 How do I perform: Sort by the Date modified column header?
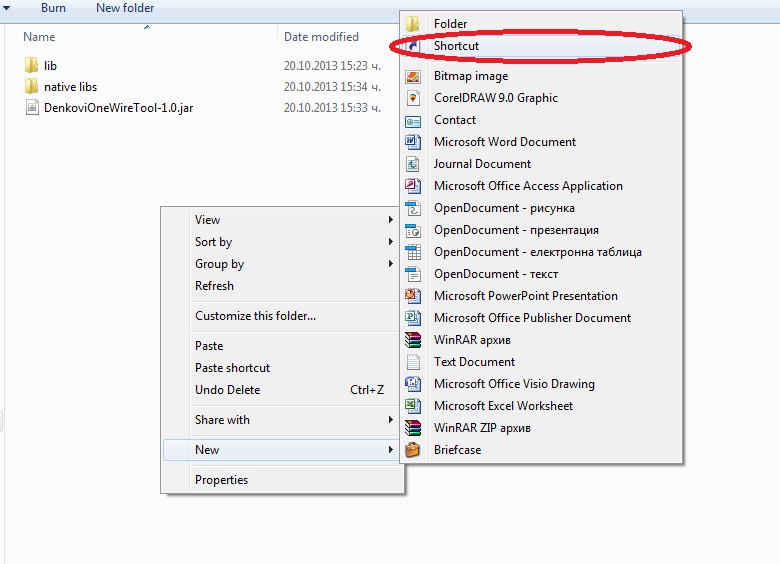point(321,37)
